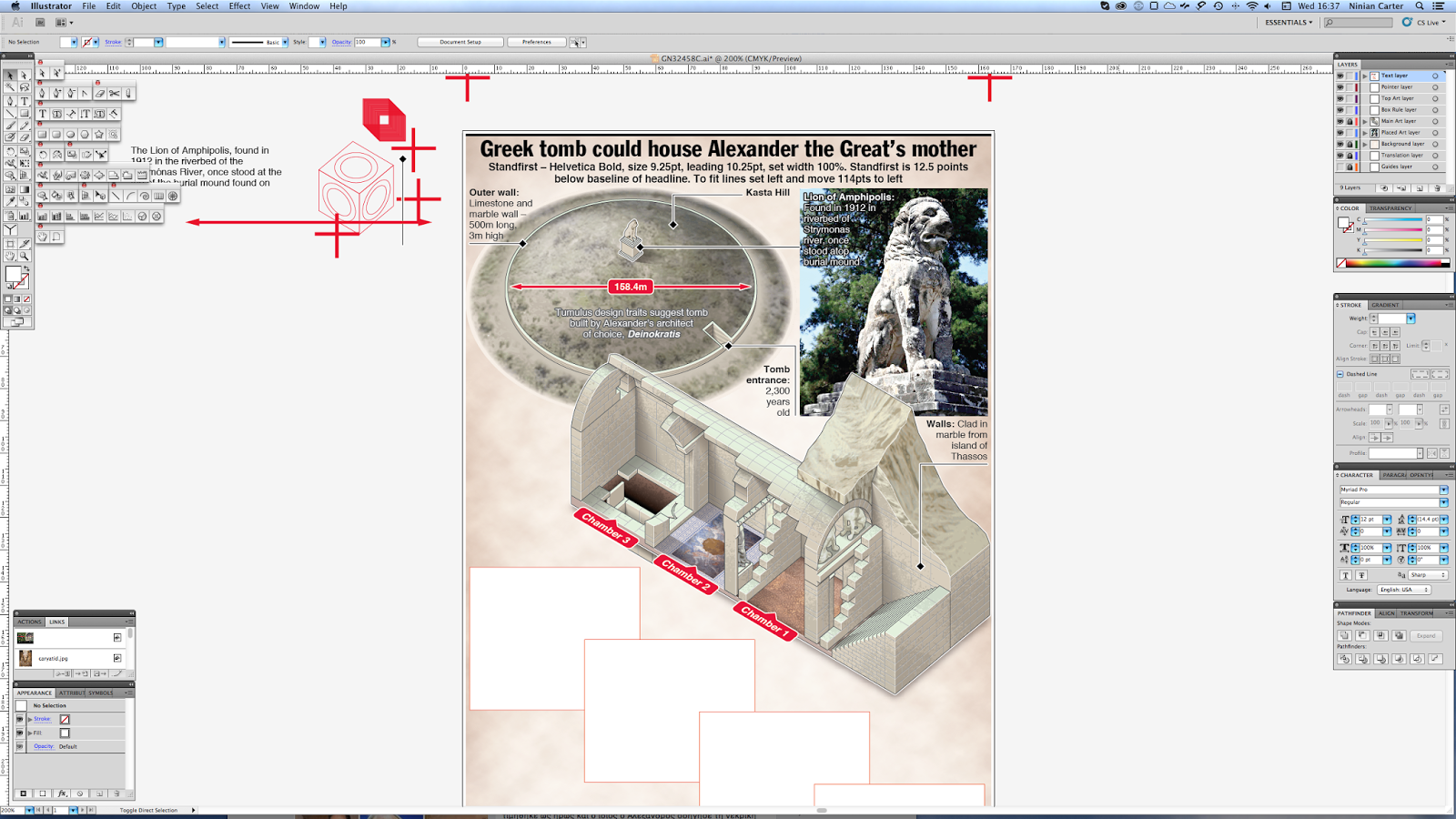Image resolution: width=1456 pixels, height=819 pixels.
Task: Toggle Stroke visibility in Appearance panel
Action: click(x=19, y=719)
